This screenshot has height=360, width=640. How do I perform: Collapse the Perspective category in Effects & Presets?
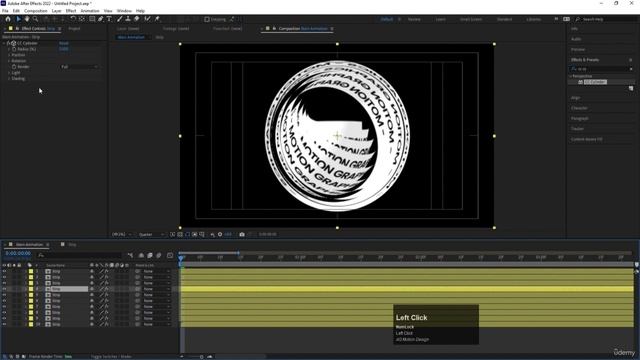pos(571,76)
